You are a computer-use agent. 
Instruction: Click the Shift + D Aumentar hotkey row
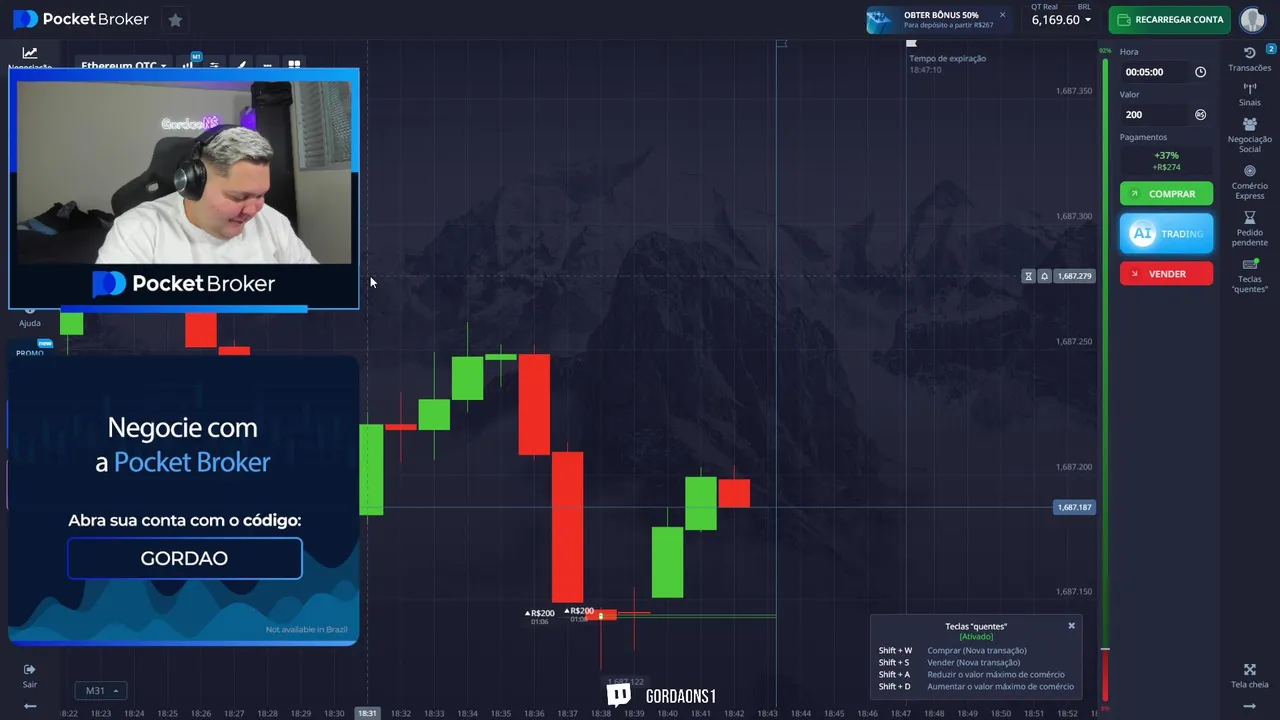pyautogui.click(x=976, y=687)
